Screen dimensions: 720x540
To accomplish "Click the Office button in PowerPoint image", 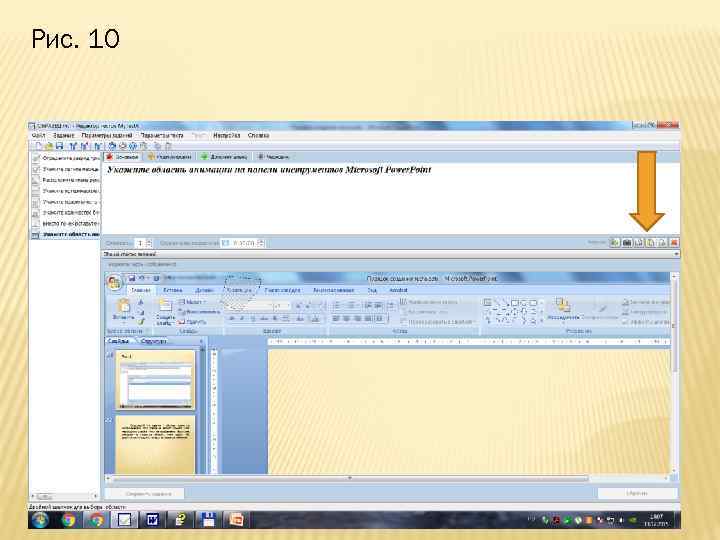I will [x=114, y=282].
